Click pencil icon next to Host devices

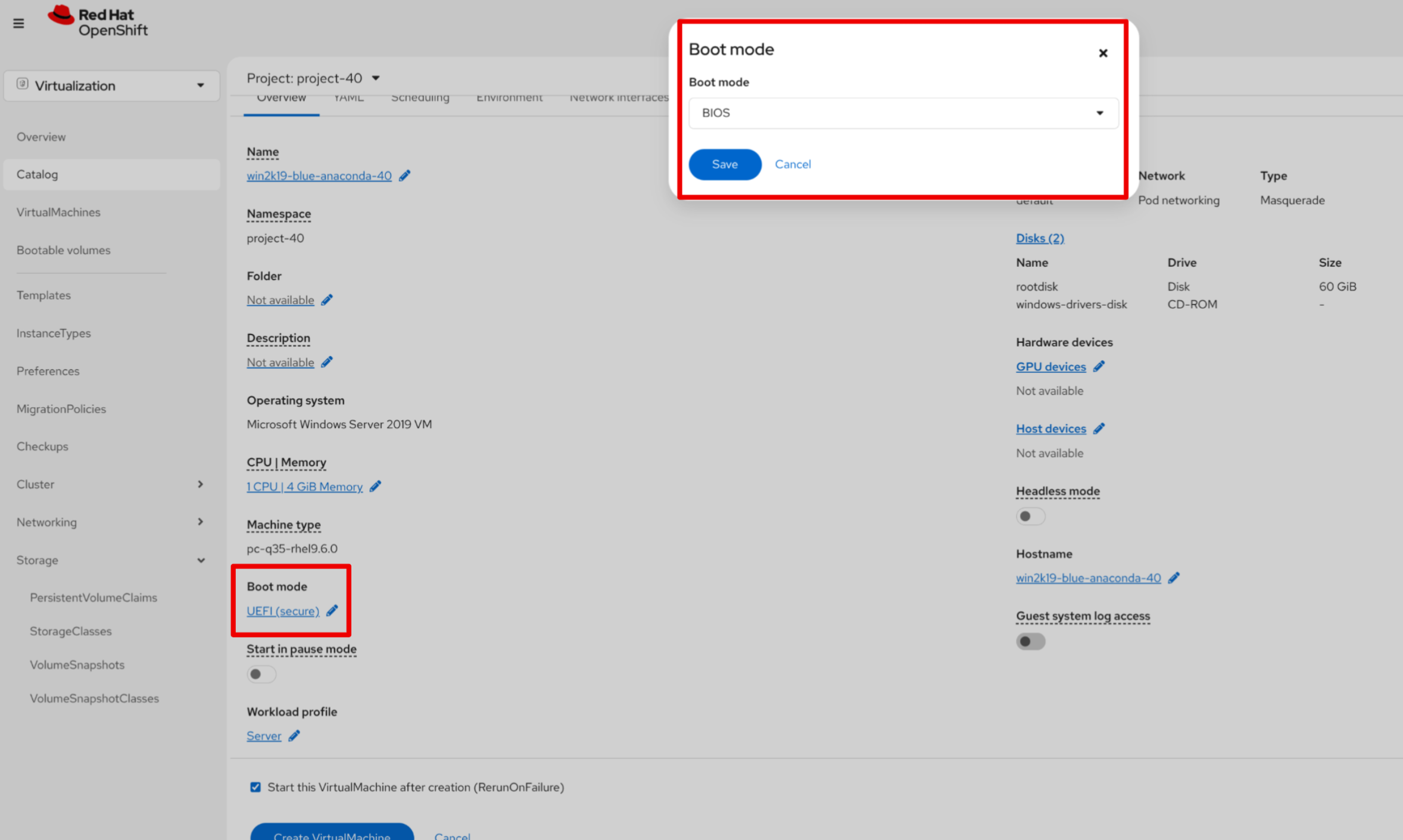(x=1099, y=429)
